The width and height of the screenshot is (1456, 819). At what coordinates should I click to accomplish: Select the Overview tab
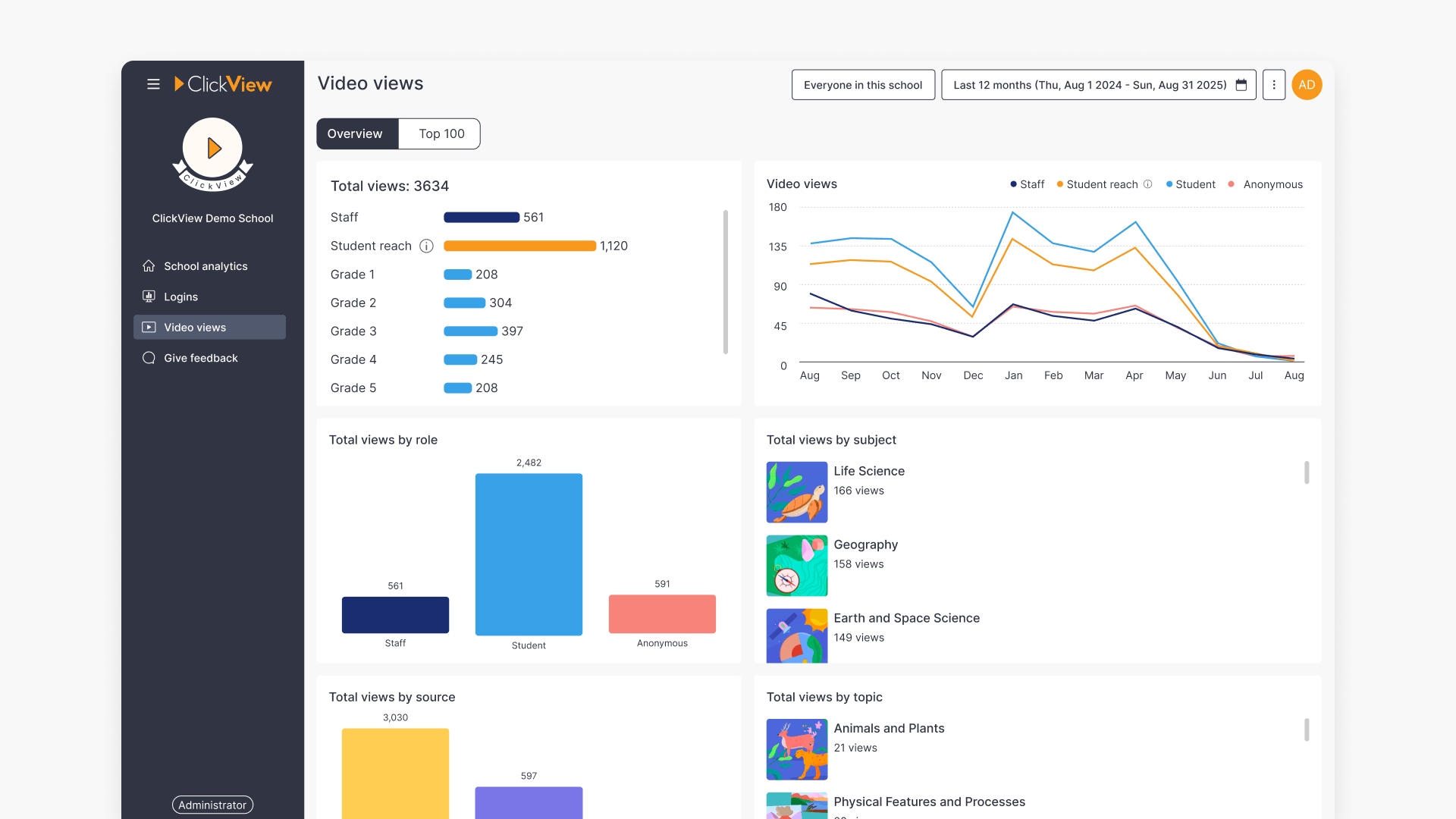coord(356,133)
